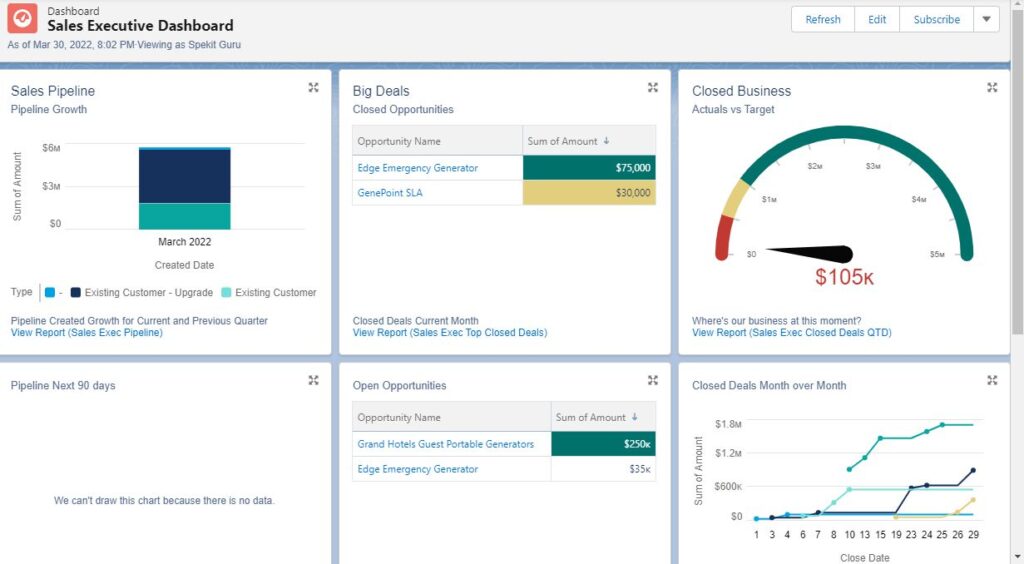Click the Pipeline Growth subtitle

click(48, 109)
